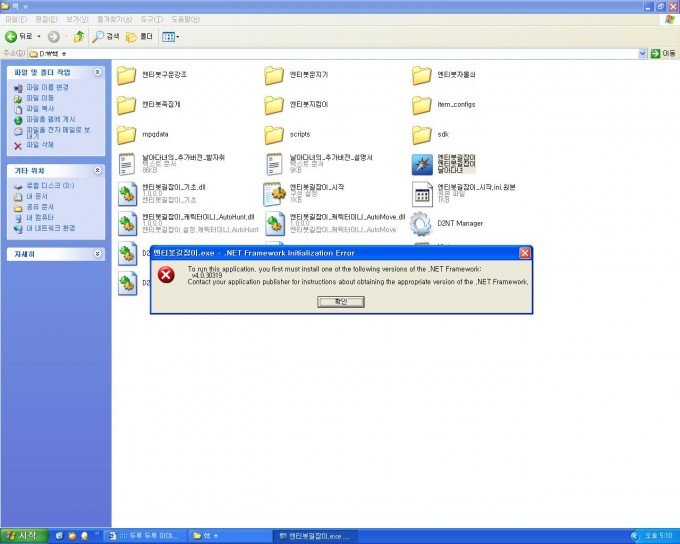Switch to the 두루 두루 taskbar window

tap(146, 537)
